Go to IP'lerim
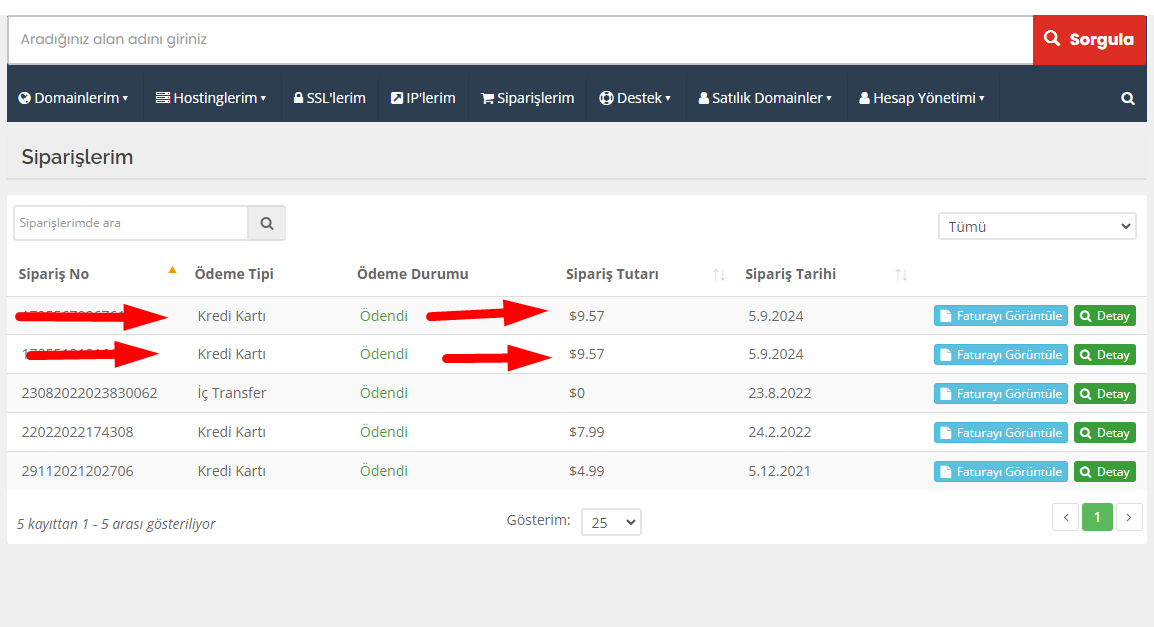This screenshot has width=1154, height=627. point(423,98)
